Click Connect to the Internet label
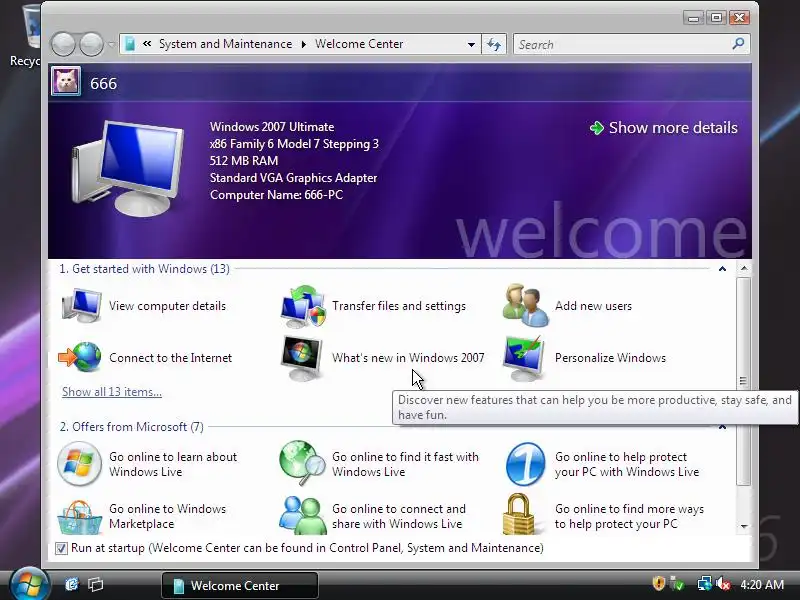The width and height of the screenshot is (800, 600). 170,358
